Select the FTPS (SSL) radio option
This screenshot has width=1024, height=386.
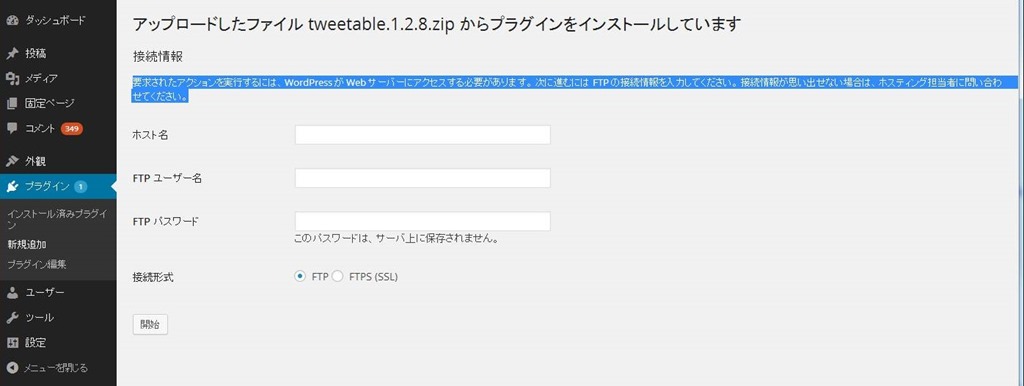click(x=338, y=276)
